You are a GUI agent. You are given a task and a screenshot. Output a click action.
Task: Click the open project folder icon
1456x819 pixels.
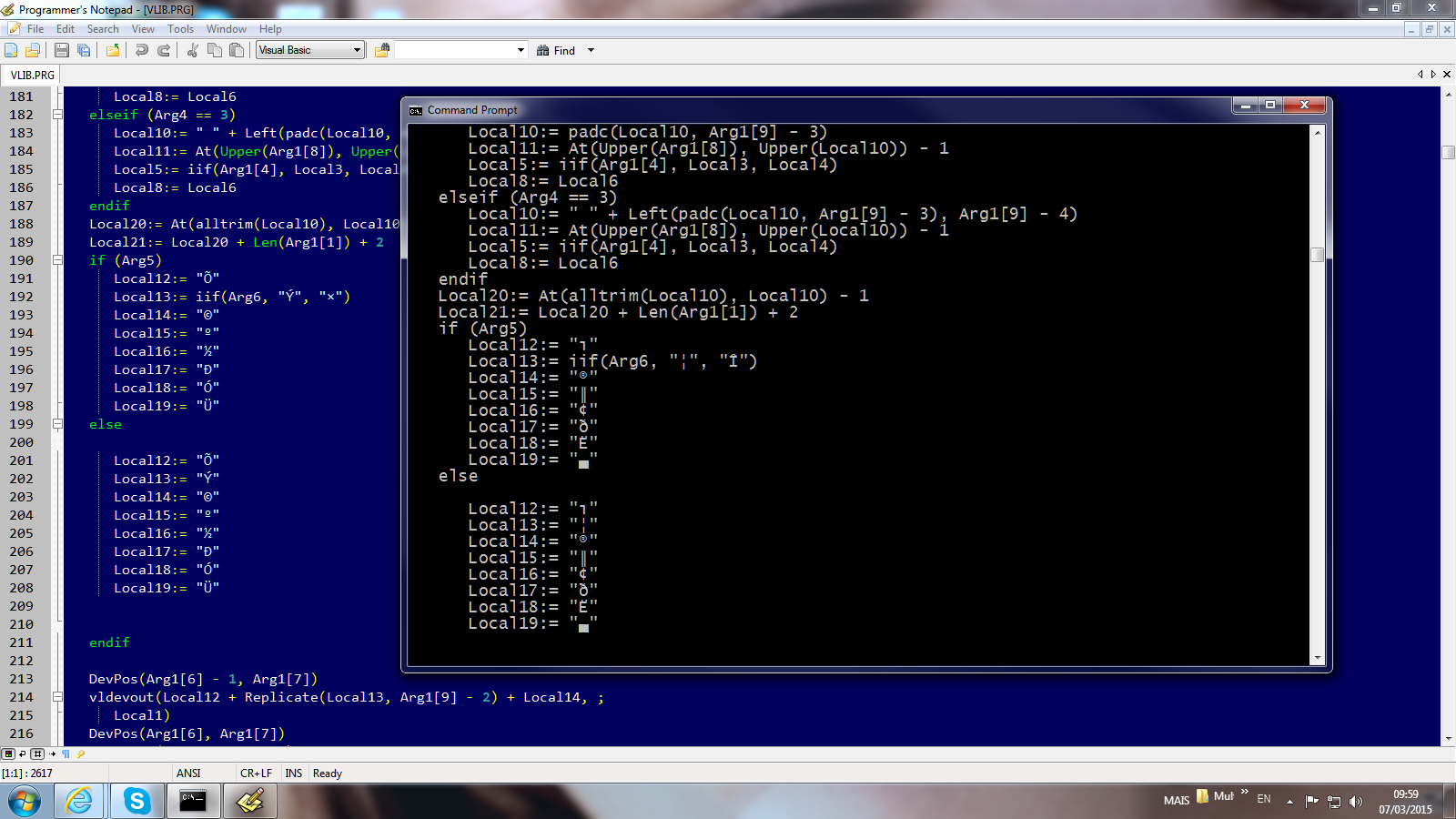pyautogui.click(x=113, y=51)
